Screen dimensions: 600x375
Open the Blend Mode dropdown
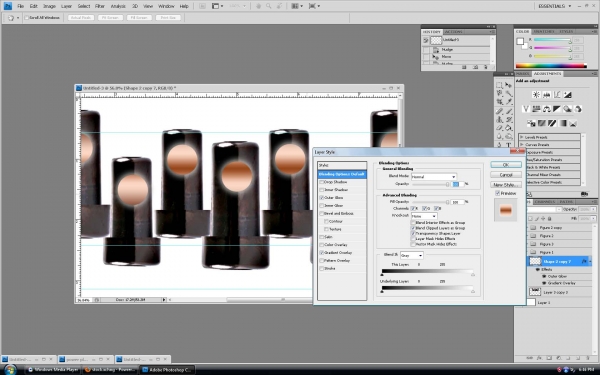[434, 177]
